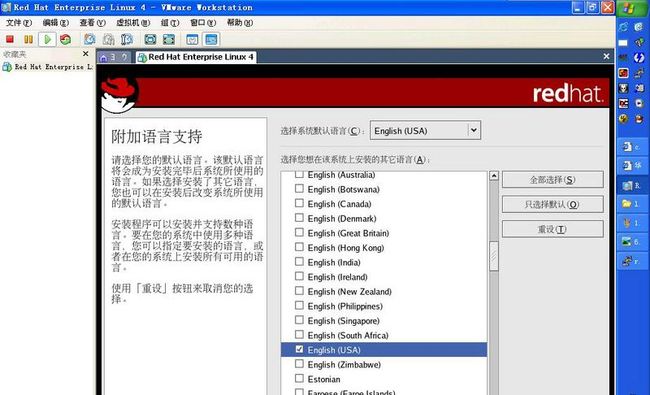Select Red Hat Enterprise Linux in favorites list
This screenshot has width=650, height=395.
48,67
